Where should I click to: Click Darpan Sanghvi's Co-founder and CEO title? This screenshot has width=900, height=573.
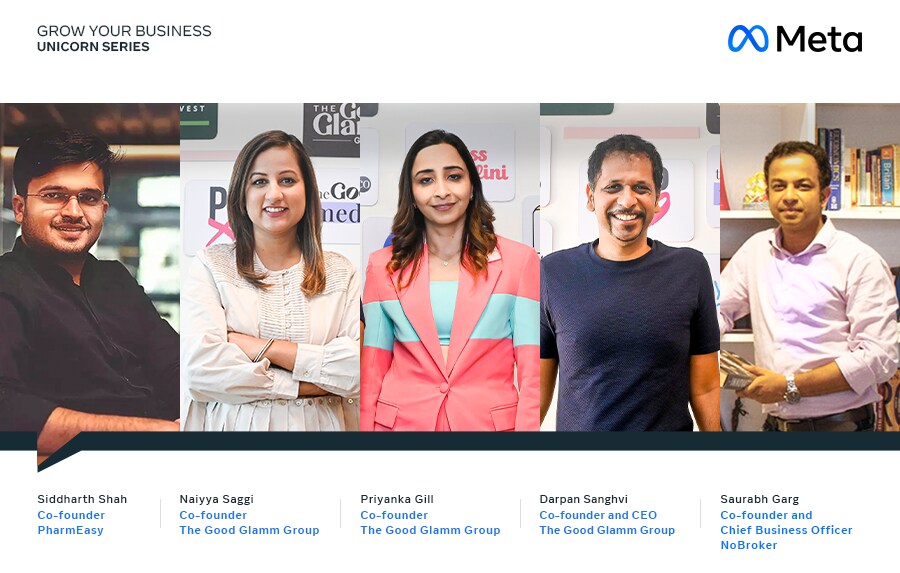[x=598, y=515]
